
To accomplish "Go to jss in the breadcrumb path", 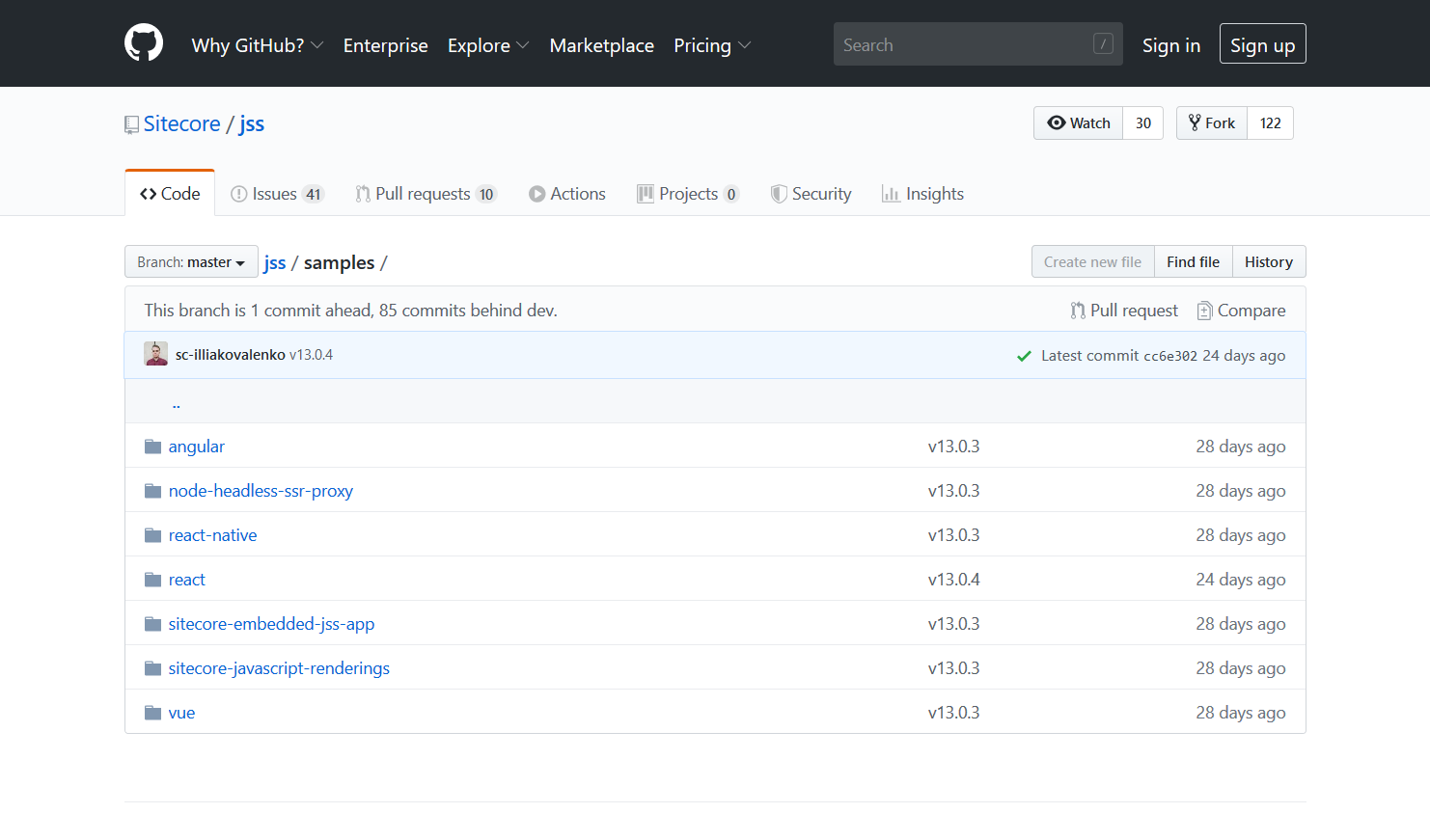I will [275, 262].
